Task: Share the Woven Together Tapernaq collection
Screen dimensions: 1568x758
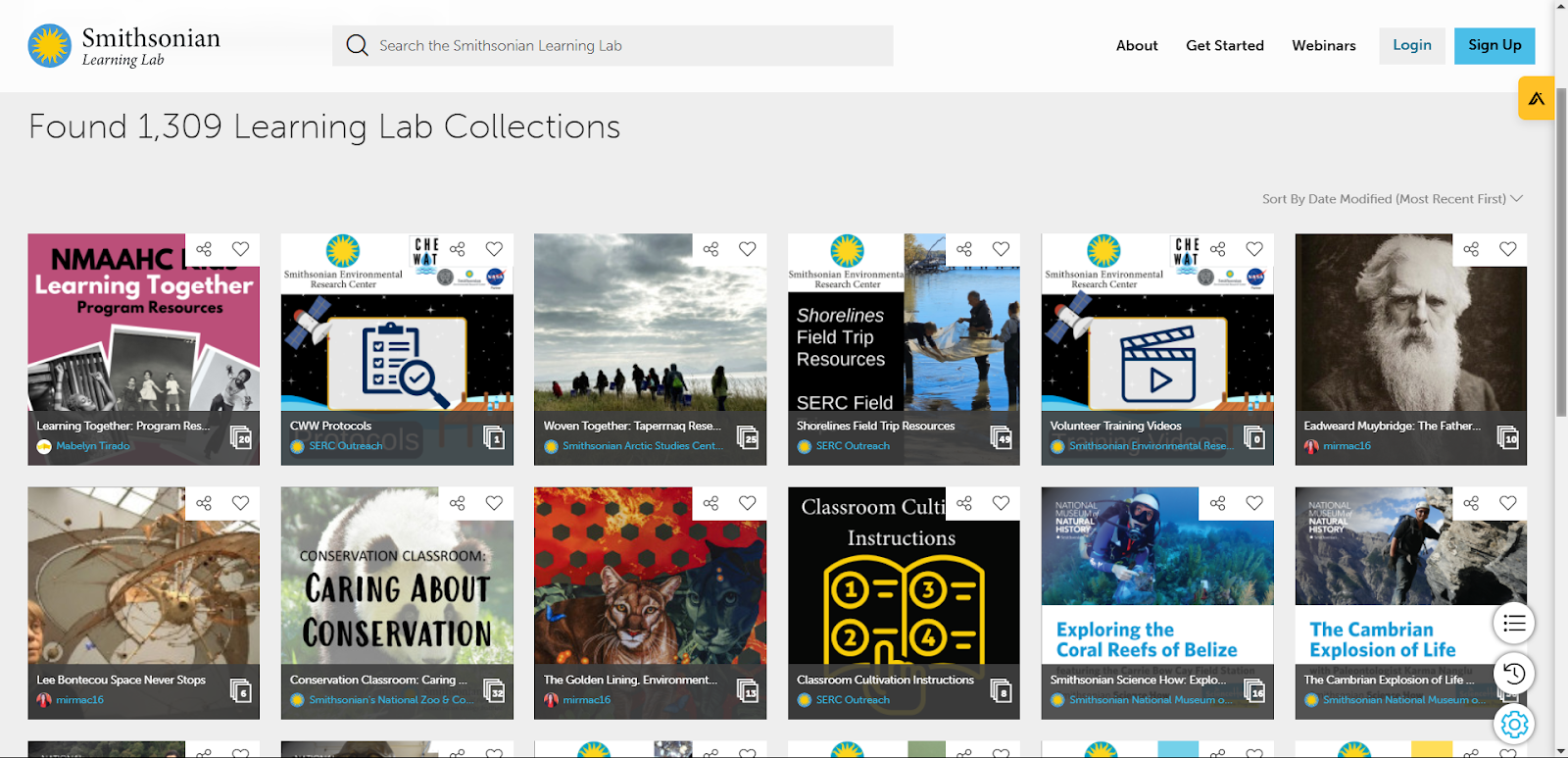Action: (710, 249)
